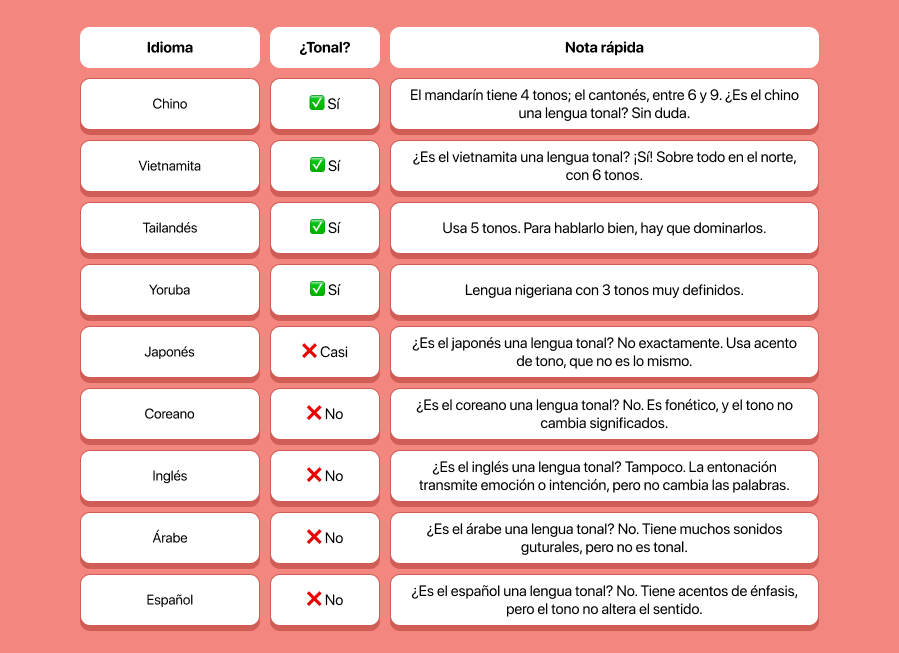Select the Chino language cell

(170, 104)
